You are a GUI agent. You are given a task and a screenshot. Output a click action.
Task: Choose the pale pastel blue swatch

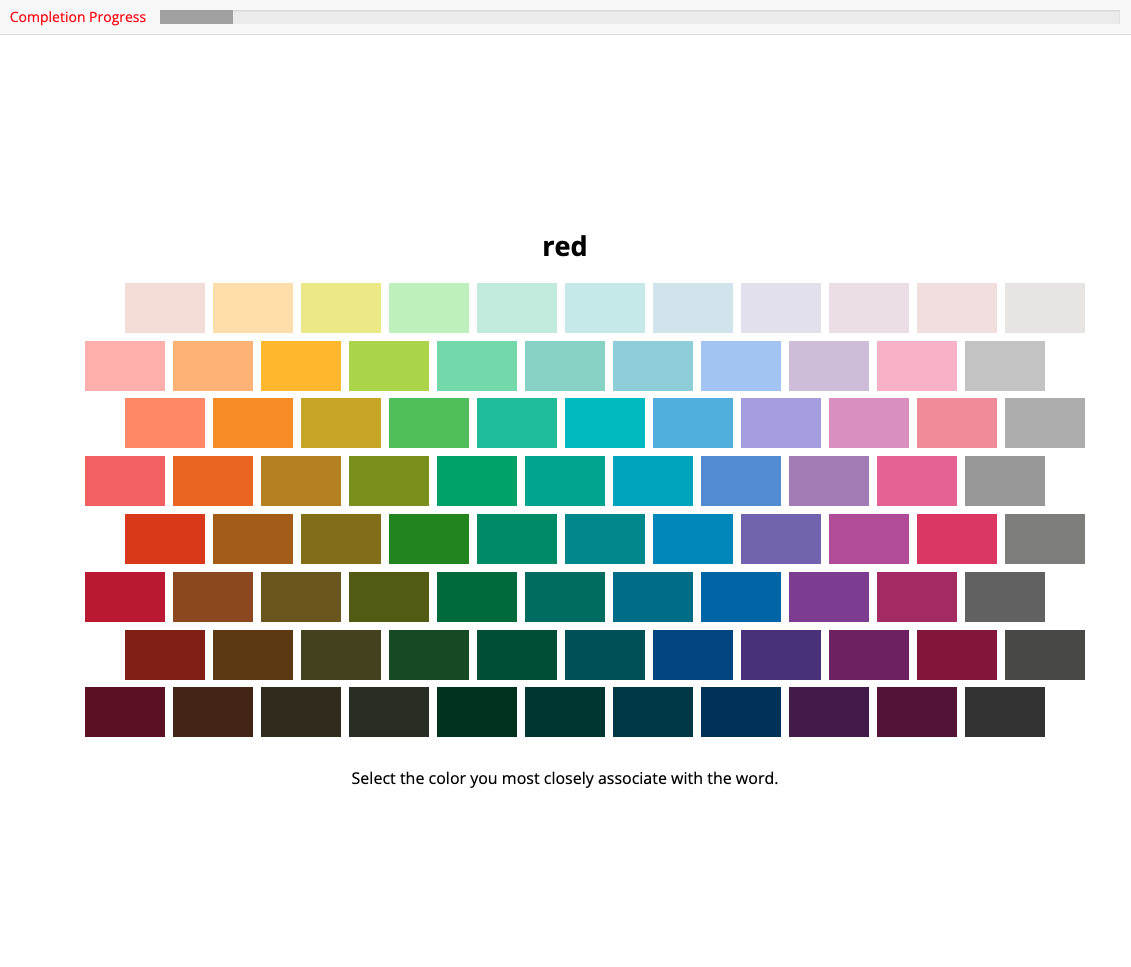pyautogui.click(x=693, y=308)
